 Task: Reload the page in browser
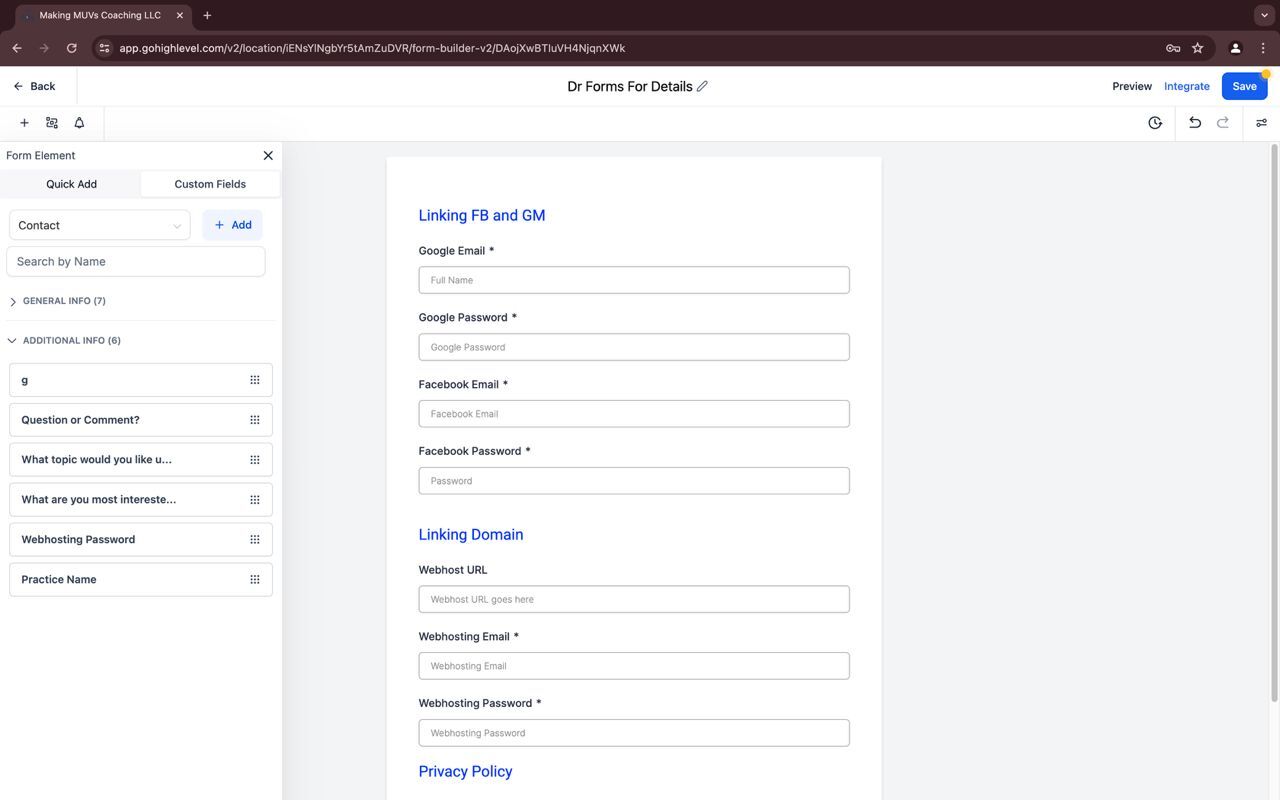click(72, 48)
